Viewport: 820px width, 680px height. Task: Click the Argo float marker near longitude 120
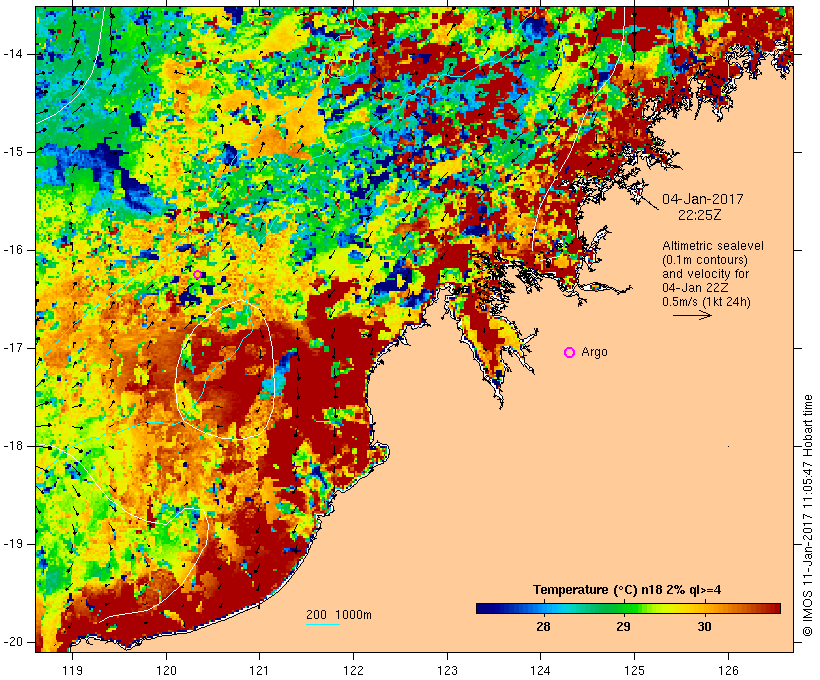point(197,275)
